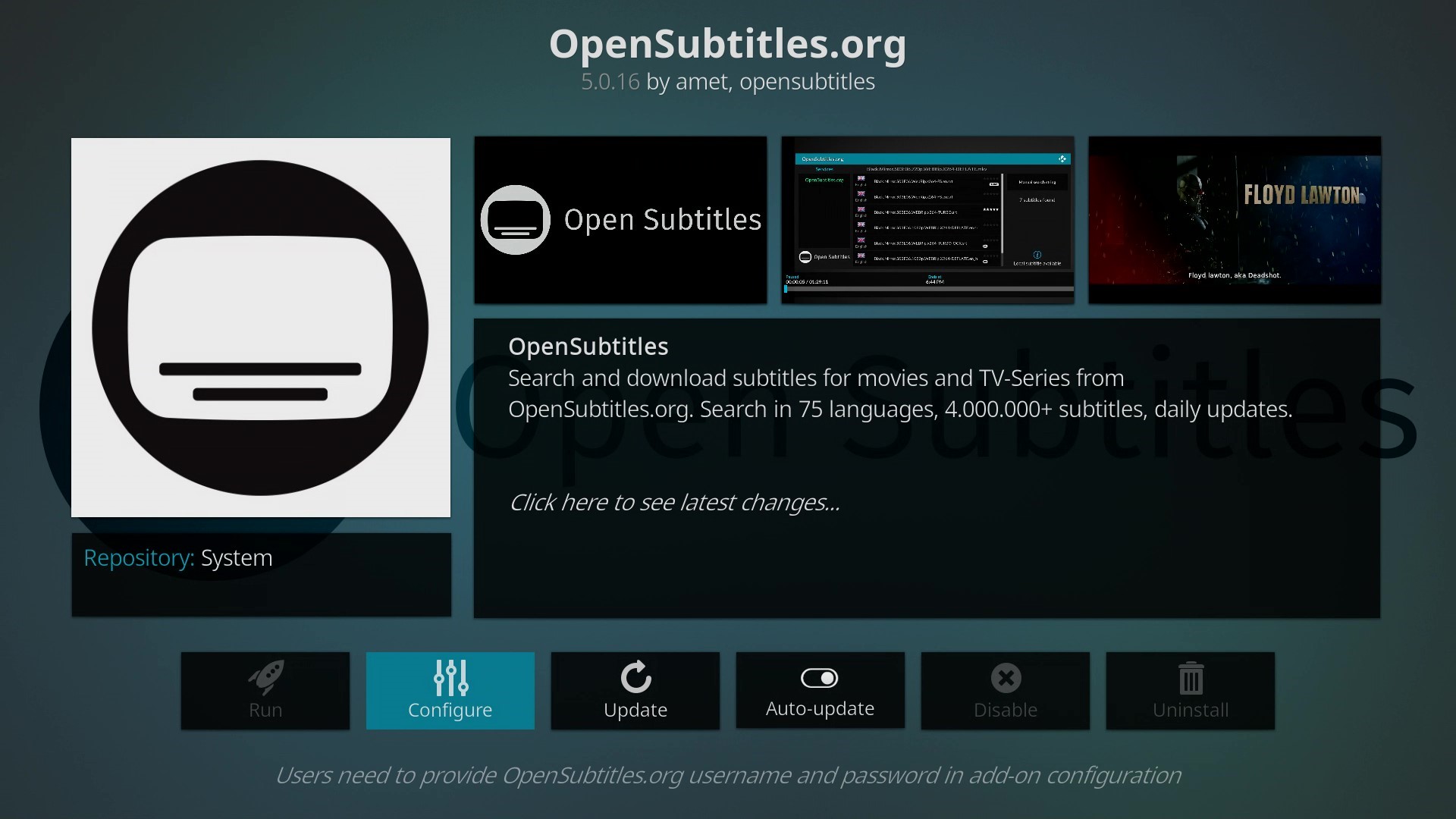Image resolution: width=1456 pixels, height=819 pixels.
Task: Click the Disable button
Action: pyautogui.click(x=1006, y=691)
